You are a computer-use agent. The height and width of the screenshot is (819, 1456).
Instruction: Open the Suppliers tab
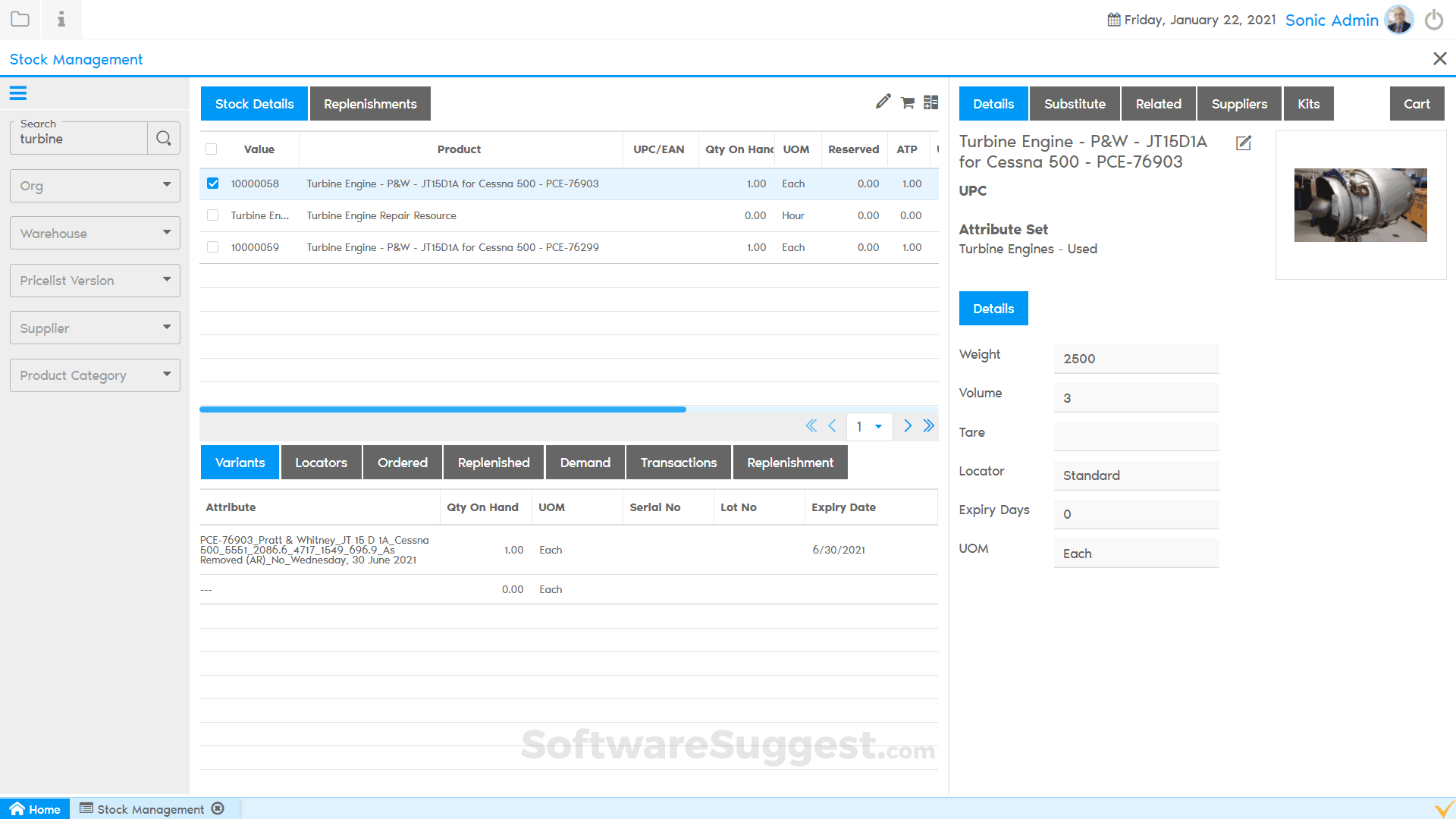tap(1239, 104)
